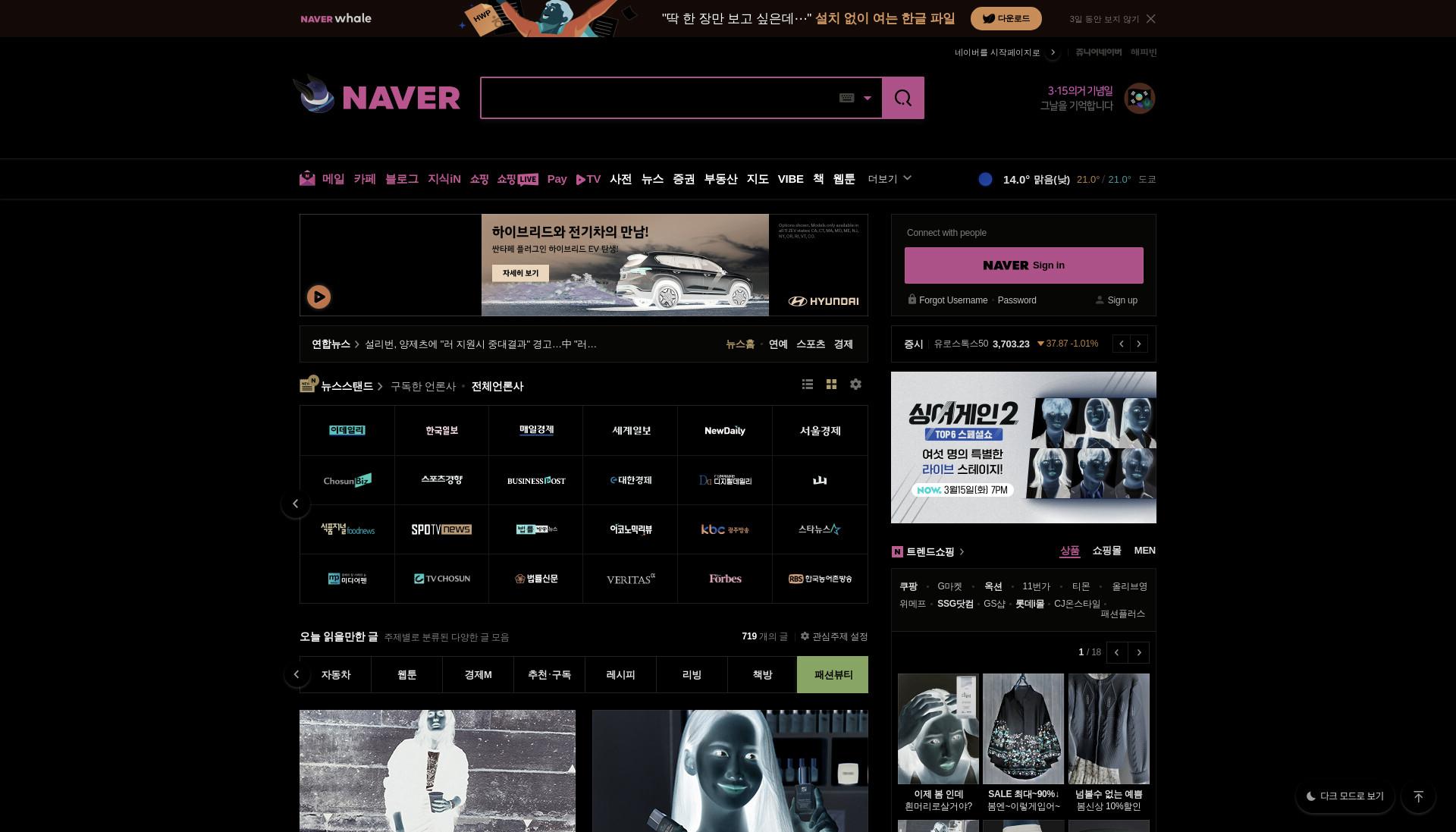Switch newsstand to grid view
This screenshot has height=832, width=1456.
pos(831,385)
